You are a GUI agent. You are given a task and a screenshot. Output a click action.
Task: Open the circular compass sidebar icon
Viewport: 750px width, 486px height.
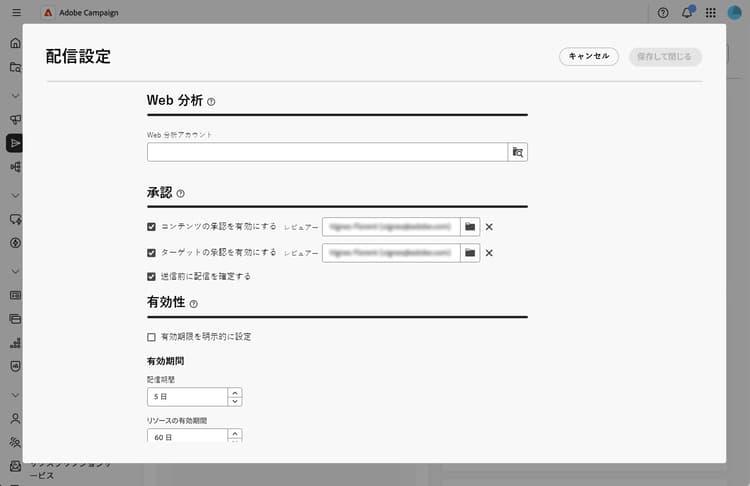(x=15, y=243)
